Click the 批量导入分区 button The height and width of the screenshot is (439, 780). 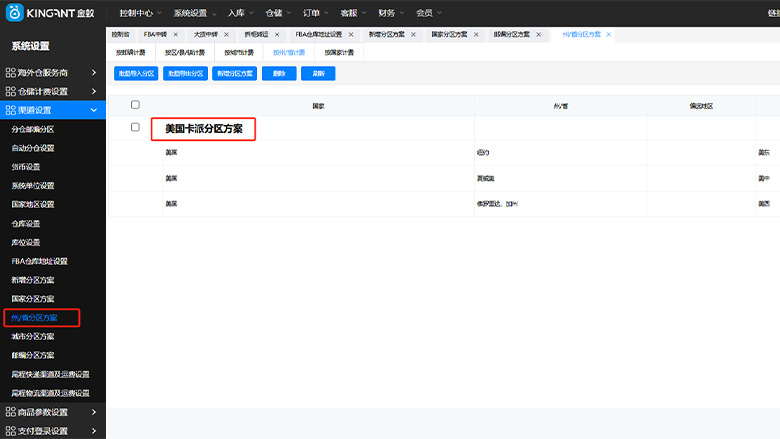(x=134, y=73)
